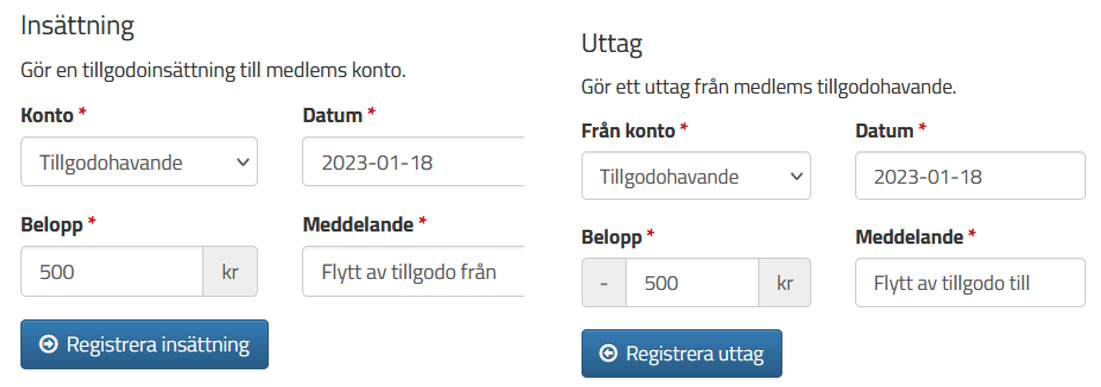Click the message field reading Flytt av tillgodo från
The width and height of the screenshot is (1101, 387).
(414, 272)
